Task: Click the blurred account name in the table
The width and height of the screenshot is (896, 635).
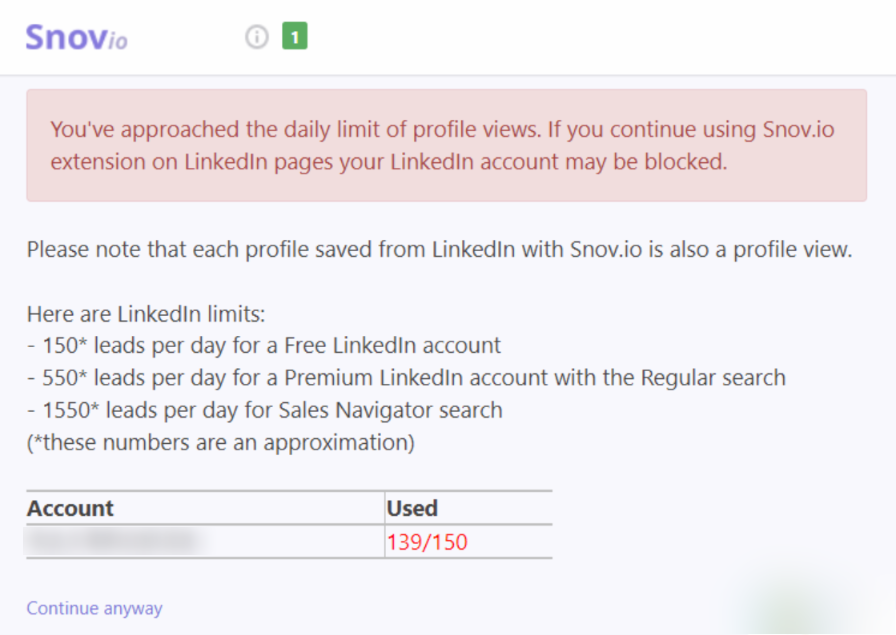Action: [114, 541]
